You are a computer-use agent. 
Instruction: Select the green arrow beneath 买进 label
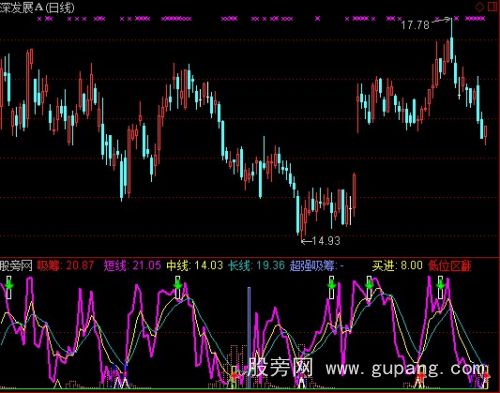point(369,285)
